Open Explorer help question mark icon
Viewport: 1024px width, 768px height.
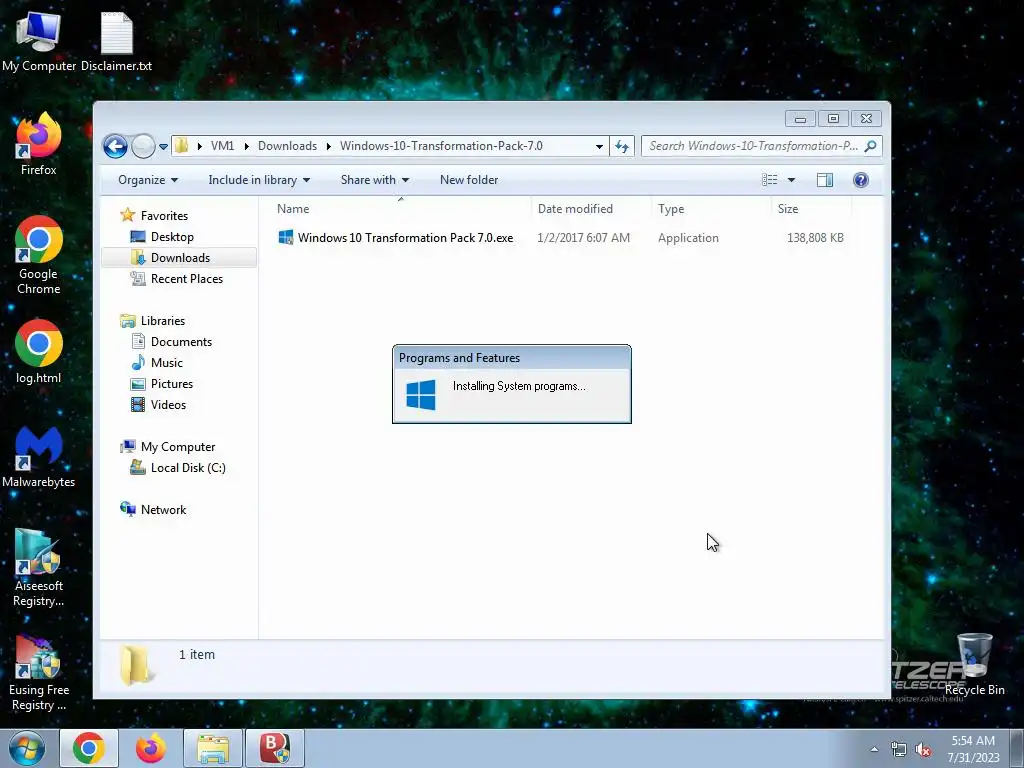(x=861, y=180)
